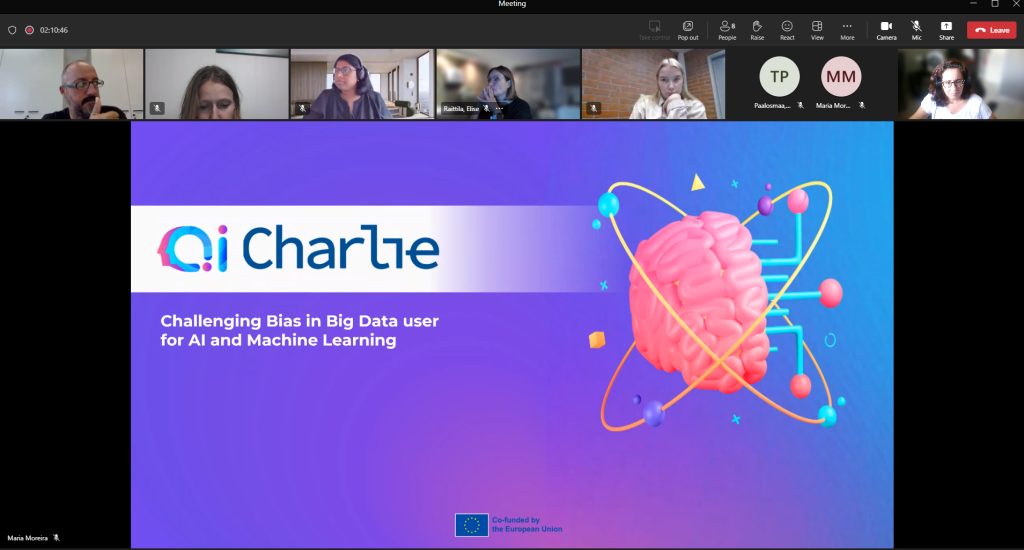1024x550 pixels.
Task: Raise your hand in the meeting
Action: click(757, 28)
